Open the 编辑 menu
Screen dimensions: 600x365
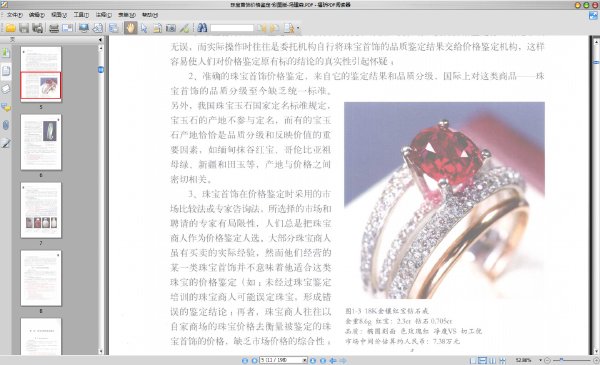tap(37, 15)
